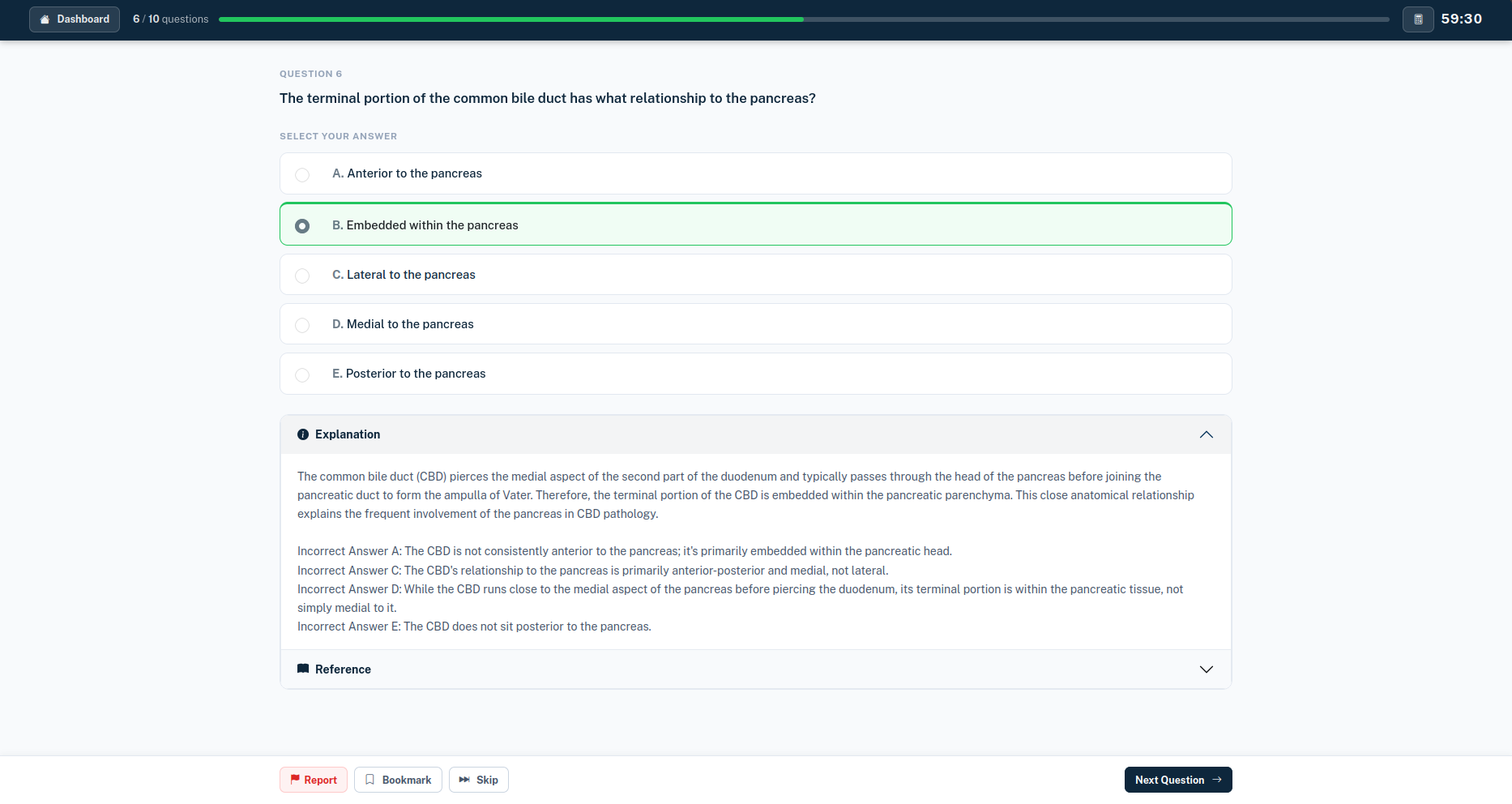
Task: Go back to Dashboard
Action: 75,19
